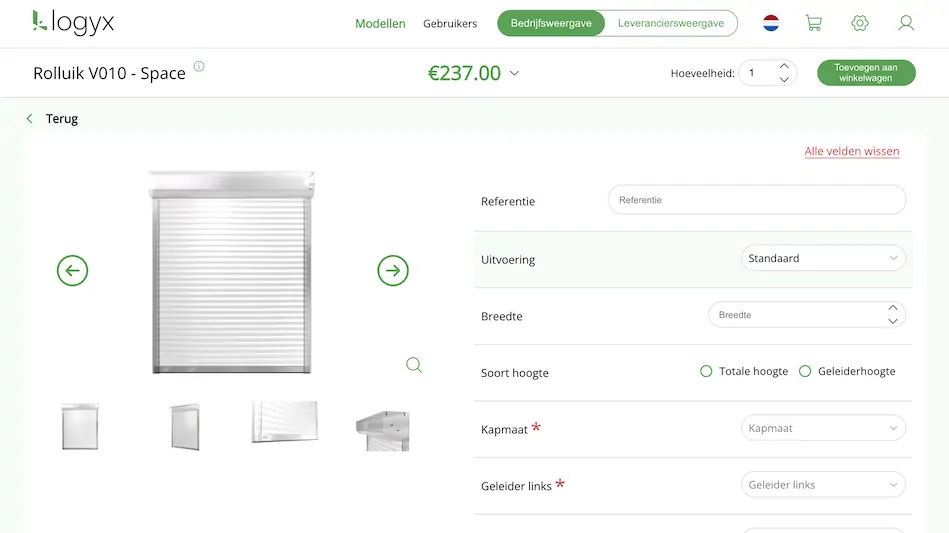This screenshot has width=949, height=533.
Task: Click the info icon beside Rolluik V010 - Space
Action: click(x=199, y=67)
